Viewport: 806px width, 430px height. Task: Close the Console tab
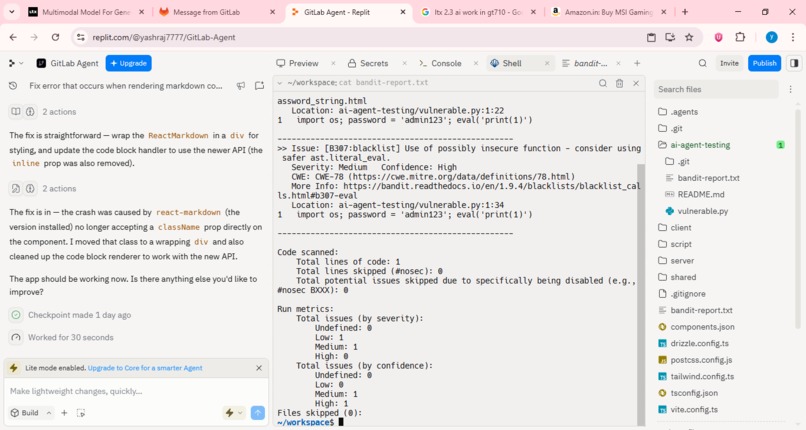(x=475, y=63)
